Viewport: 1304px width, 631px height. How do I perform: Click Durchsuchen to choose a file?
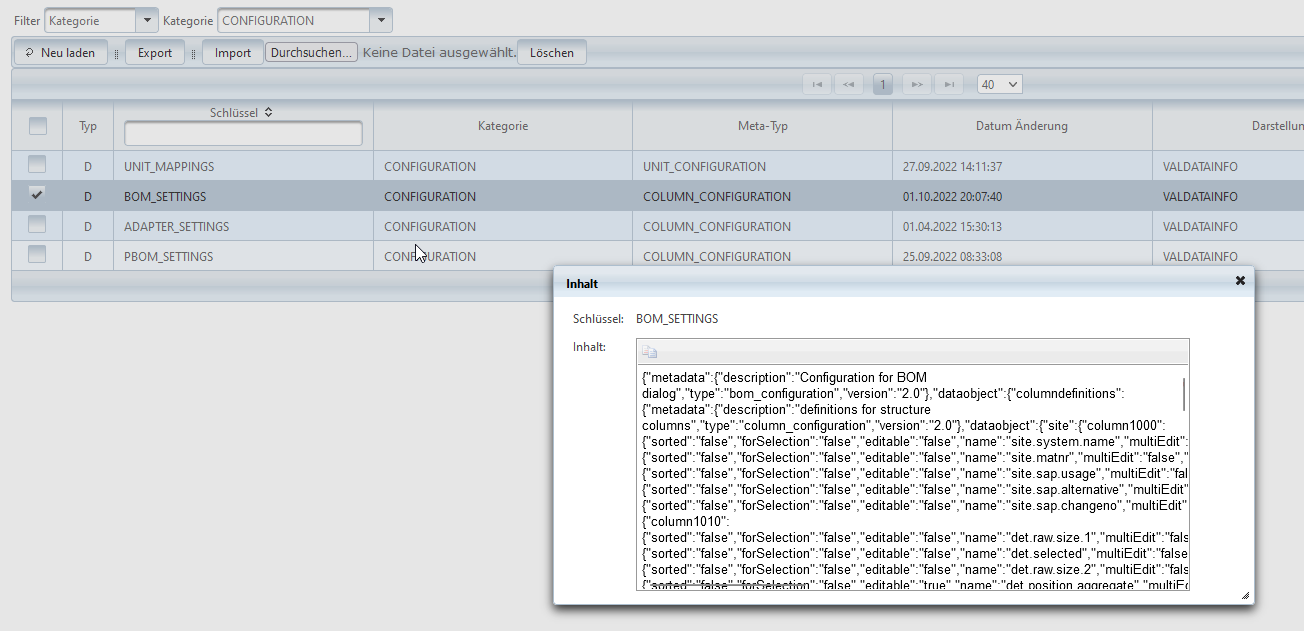[311, 53]
